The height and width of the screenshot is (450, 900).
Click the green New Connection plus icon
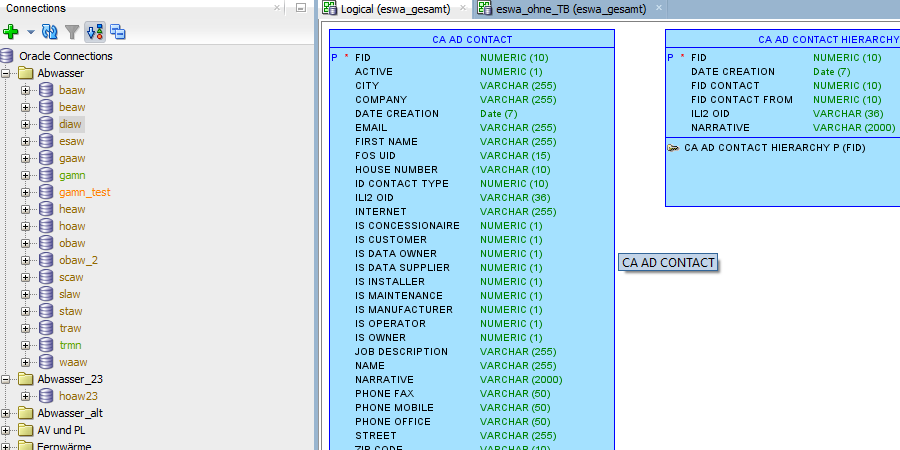(11, 32)
